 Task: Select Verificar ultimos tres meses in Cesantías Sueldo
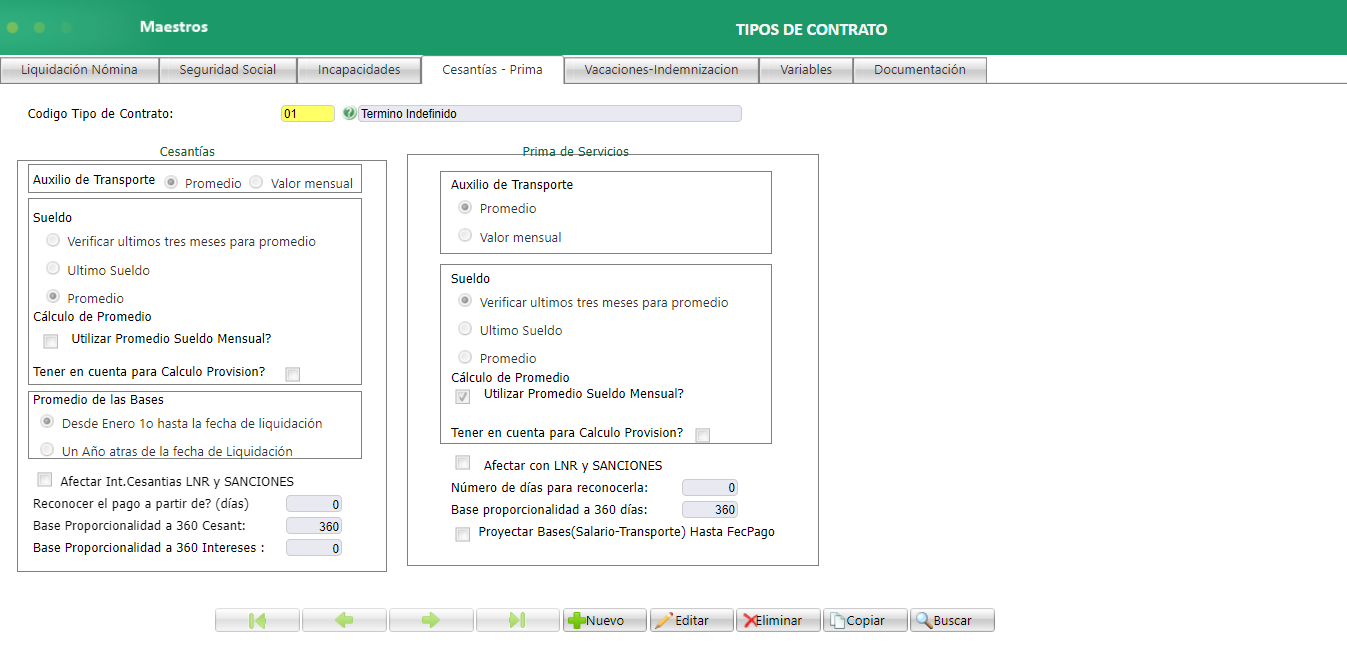point(53,240)
